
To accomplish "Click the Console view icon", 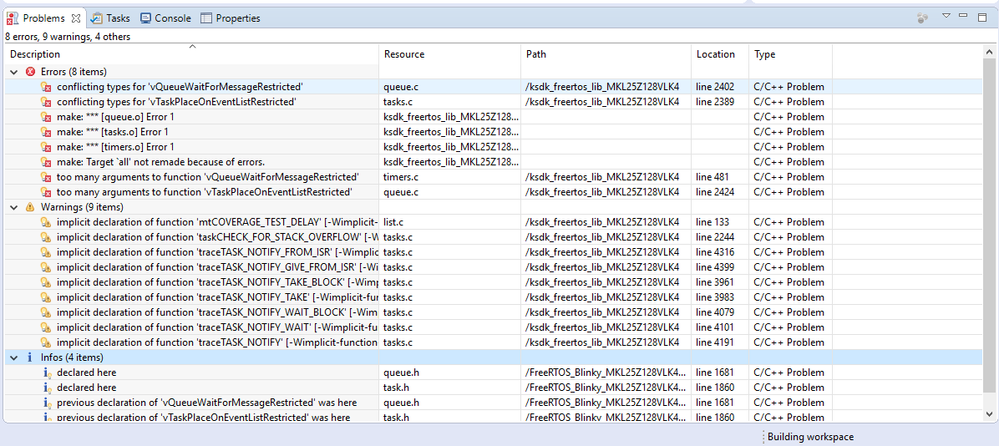I will tap(146, 18).
